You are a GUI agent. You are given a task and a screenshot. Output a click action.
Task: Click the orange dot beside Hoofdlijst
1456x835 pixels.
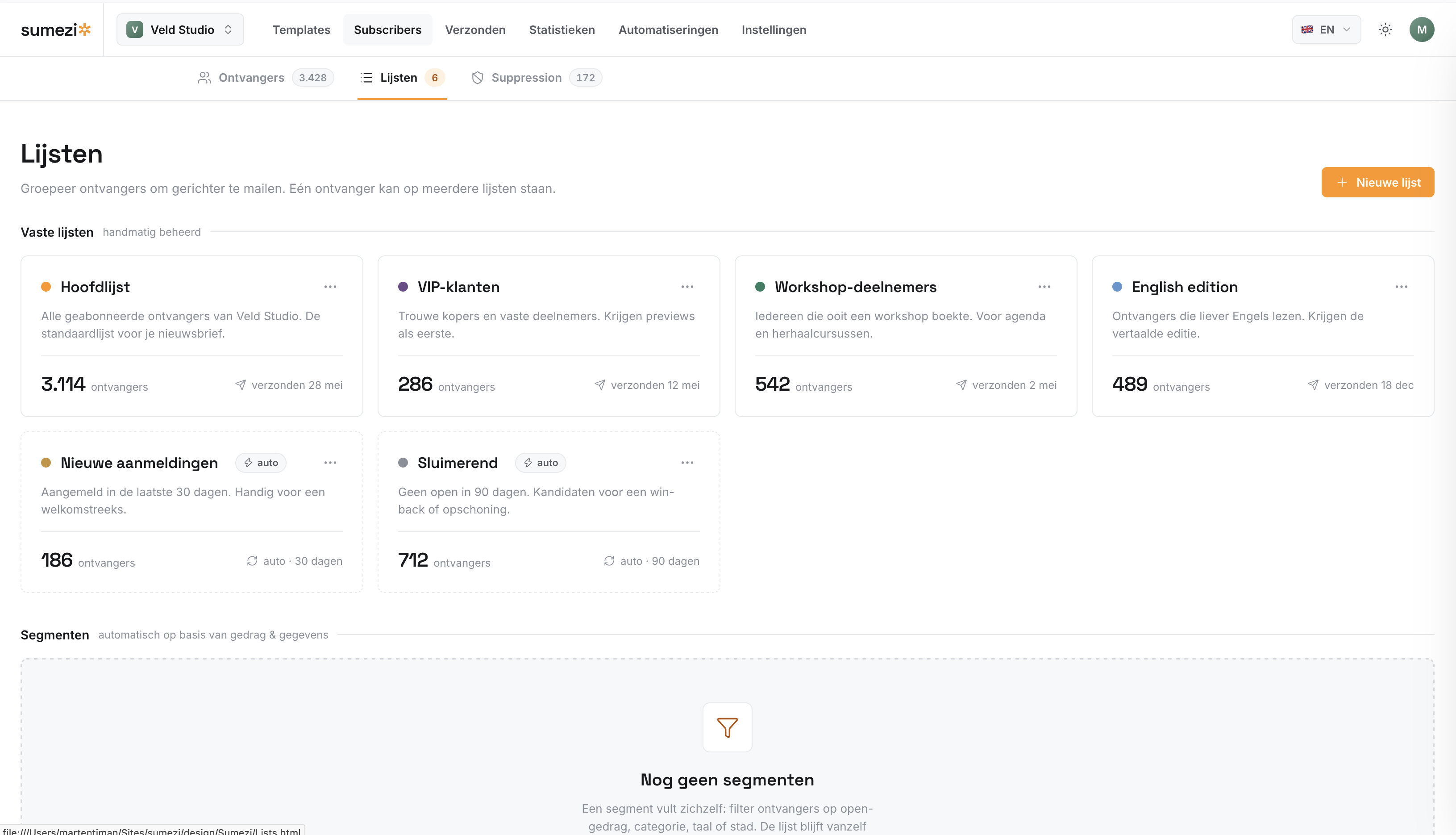point(46,287)
